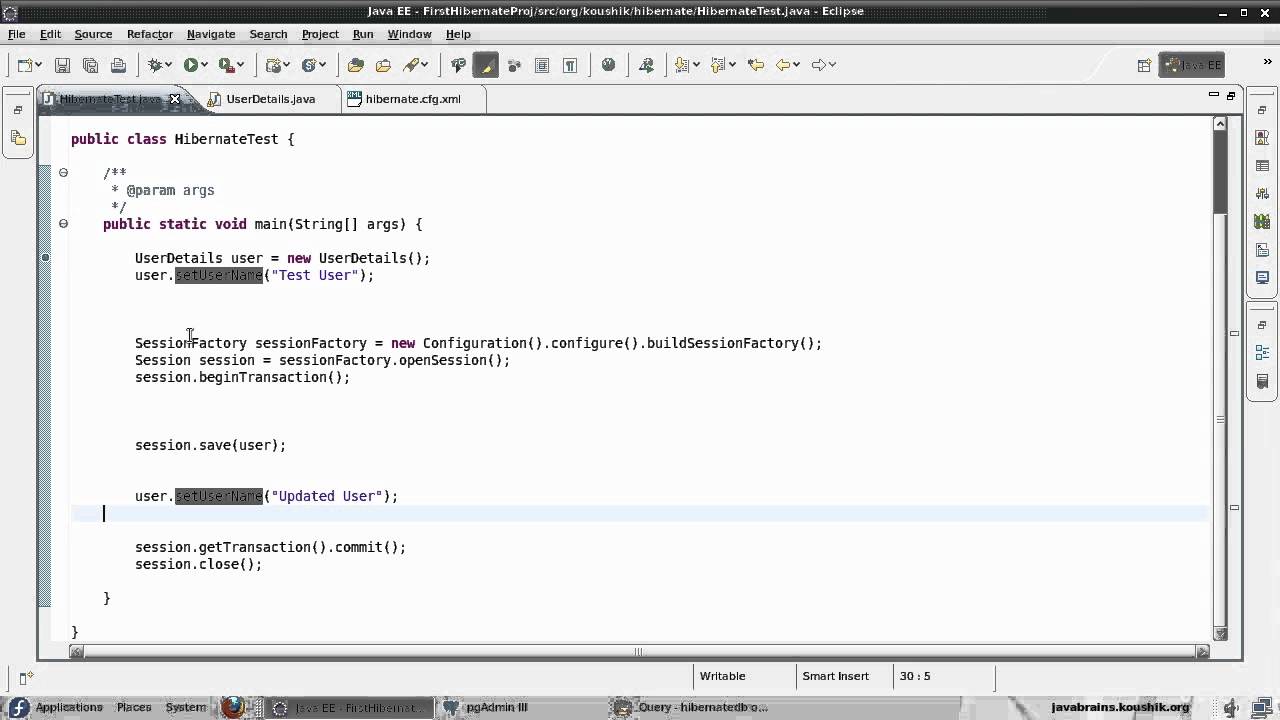This screenshot has height=720, width=1280.
Task: Minimize the editor area
Action: 1213,95
